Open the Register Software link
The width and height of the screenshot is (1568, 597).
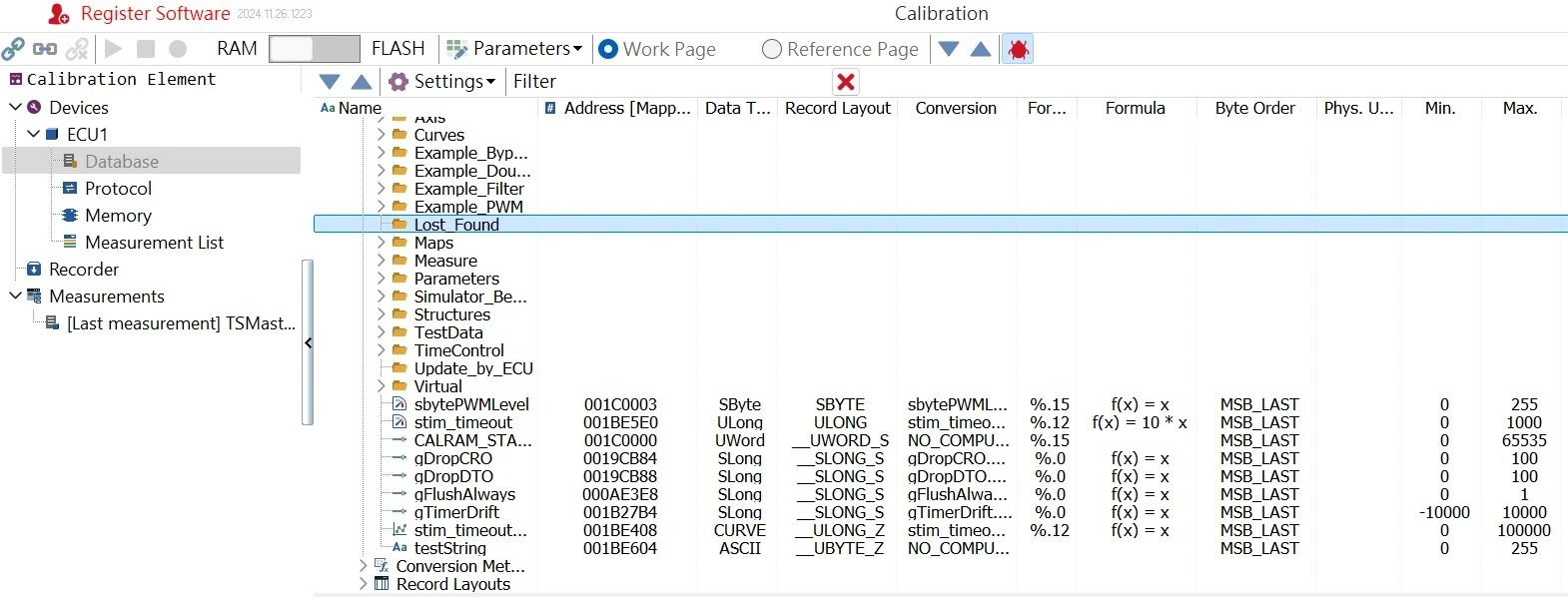tap(155, 14)
